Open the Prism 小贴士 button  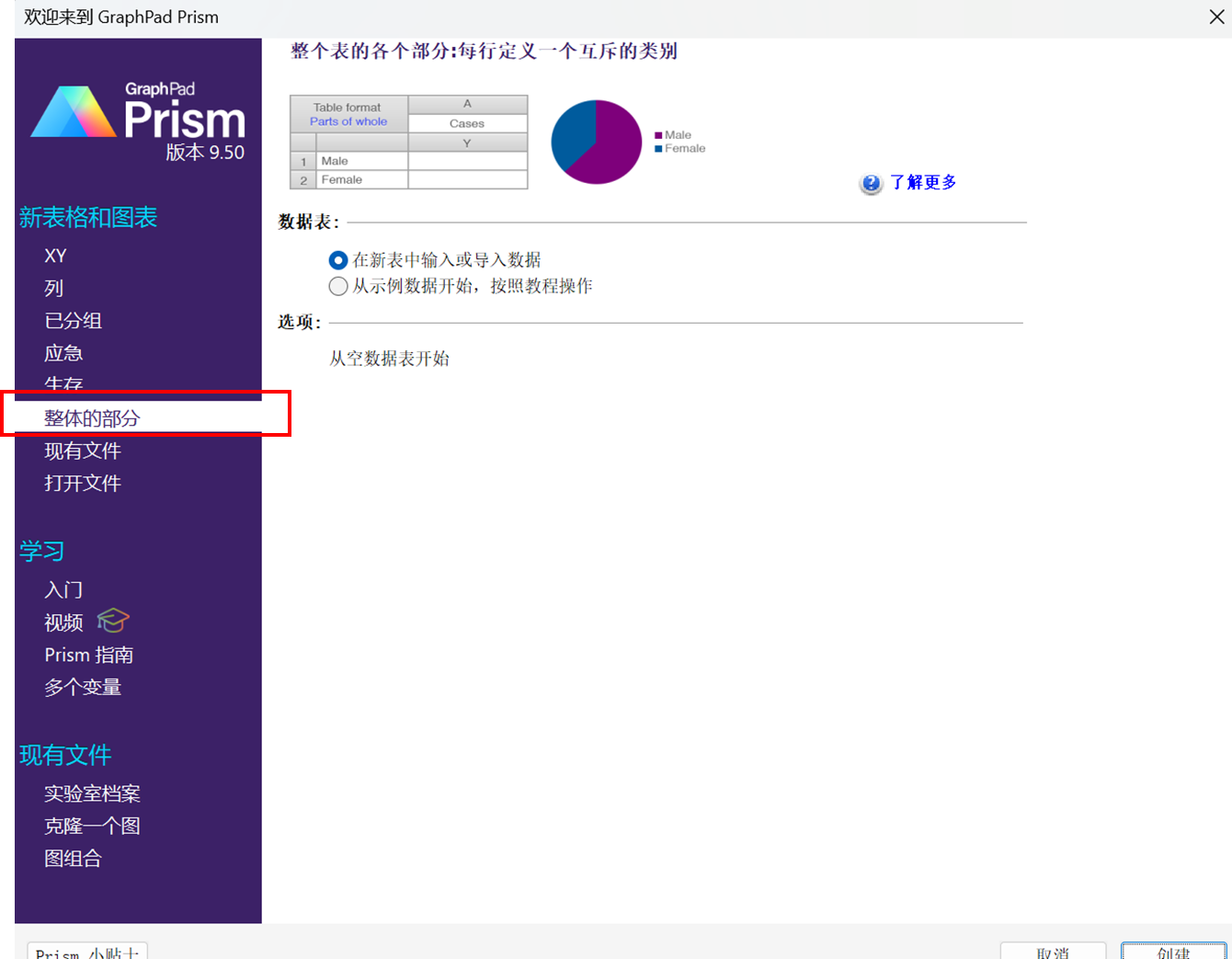coord(87,951)
